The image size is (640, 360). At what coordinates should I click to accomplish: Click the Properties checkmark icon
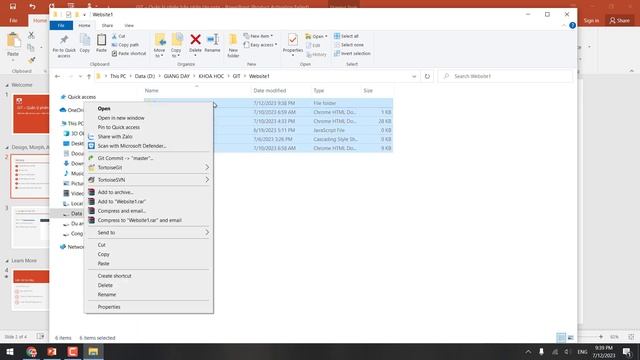click(x=293, y=40)
